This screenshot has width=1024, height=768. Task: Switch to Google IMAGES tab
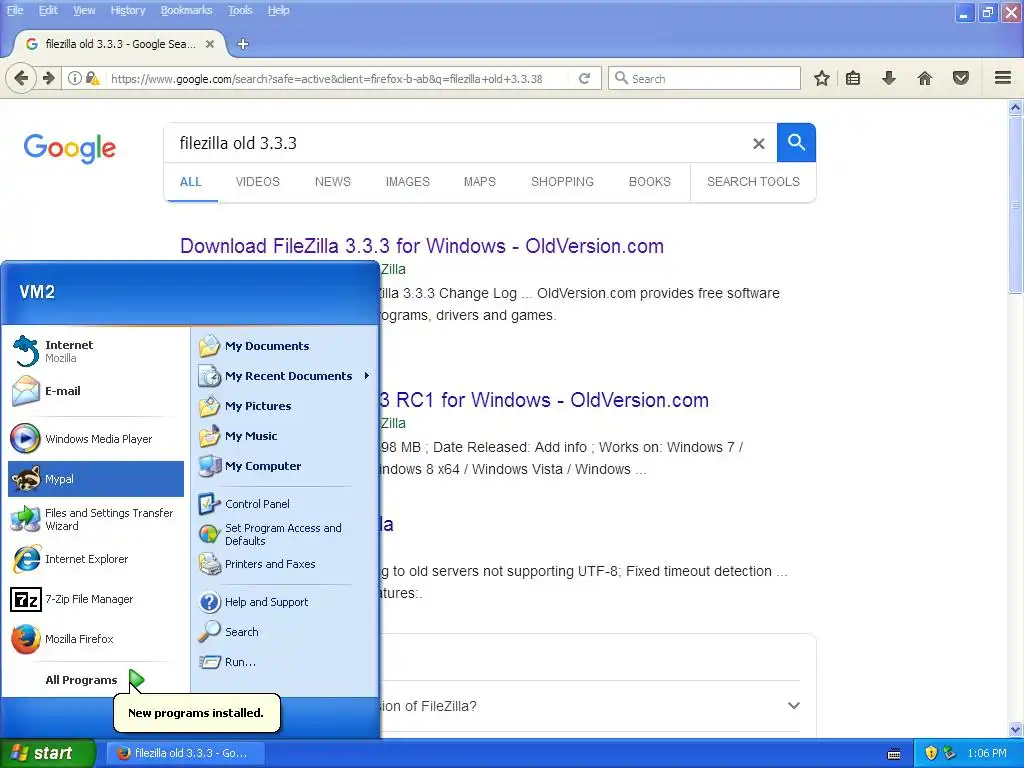(408, 182)
